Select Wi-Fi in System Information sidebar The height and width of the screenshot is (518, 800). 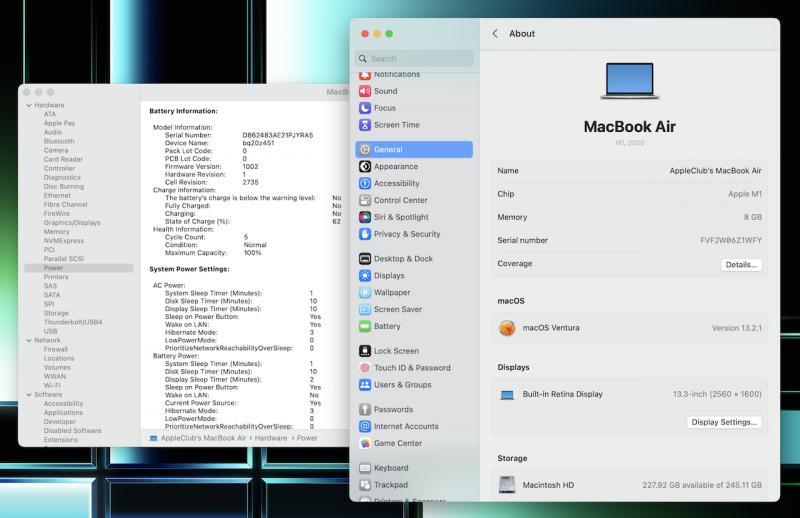52,385
